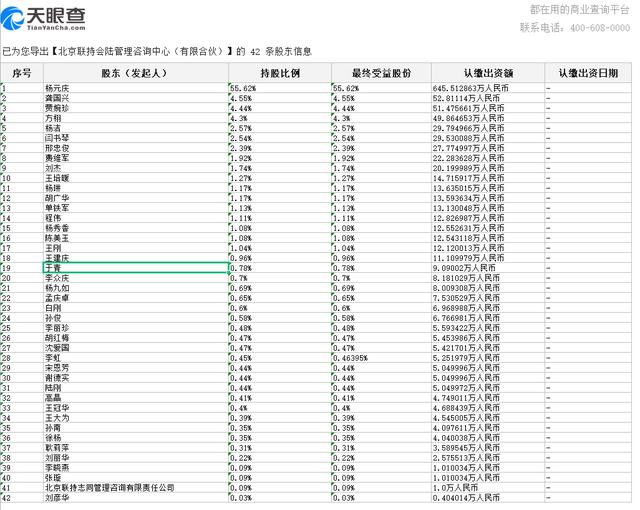Select amount cell 20.199989万人民币
The image size is (640, 510).
pos(488,168)
